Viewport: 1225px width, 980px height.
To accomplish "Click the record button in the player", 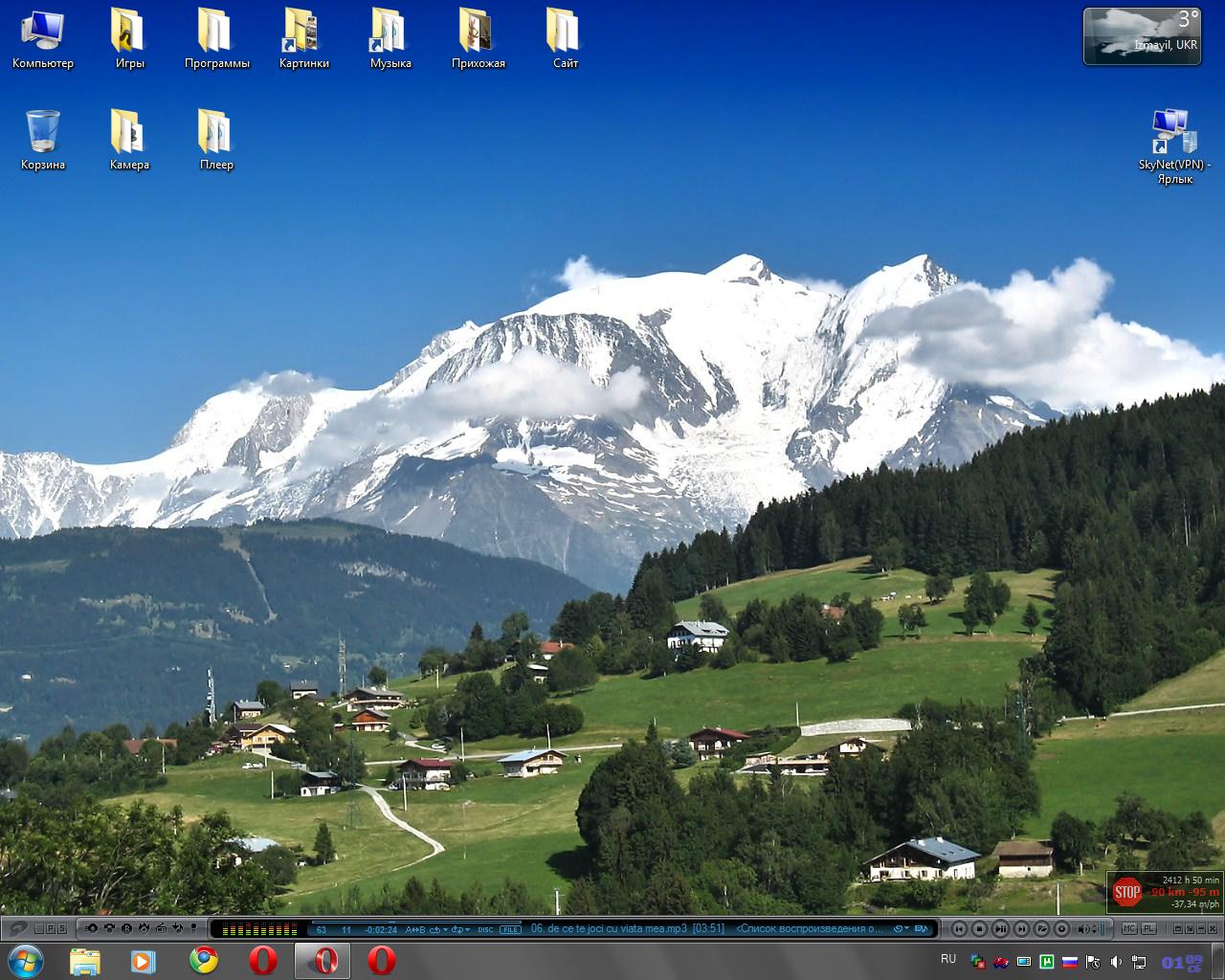I will (1061, 928).
